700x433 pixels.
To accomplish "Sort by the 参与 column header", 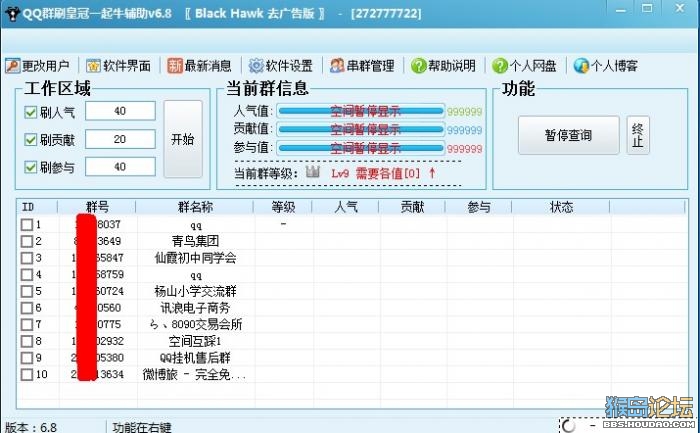I will click(479, 207).
